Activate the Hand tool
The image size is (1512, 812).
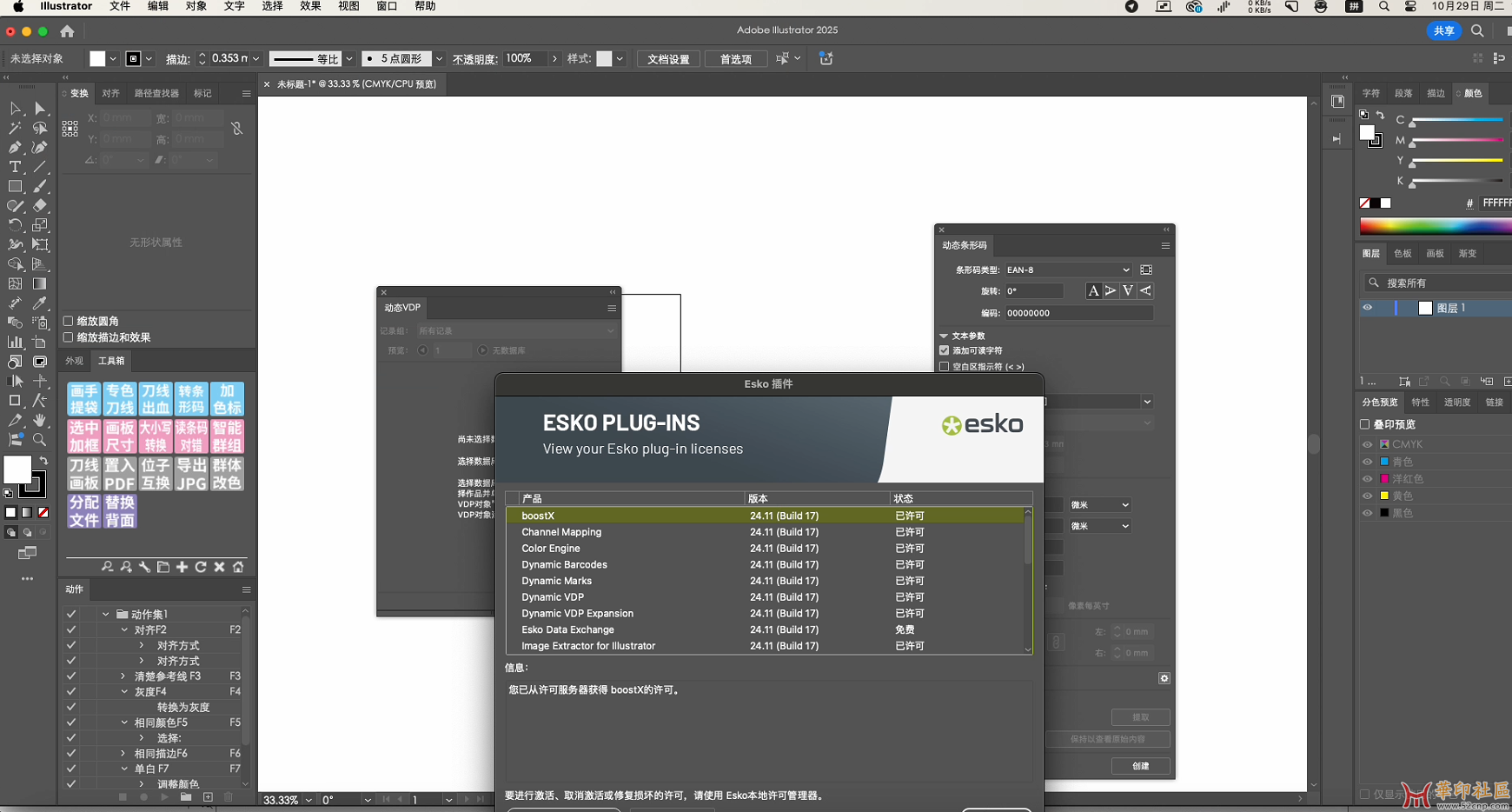(40, 420)
